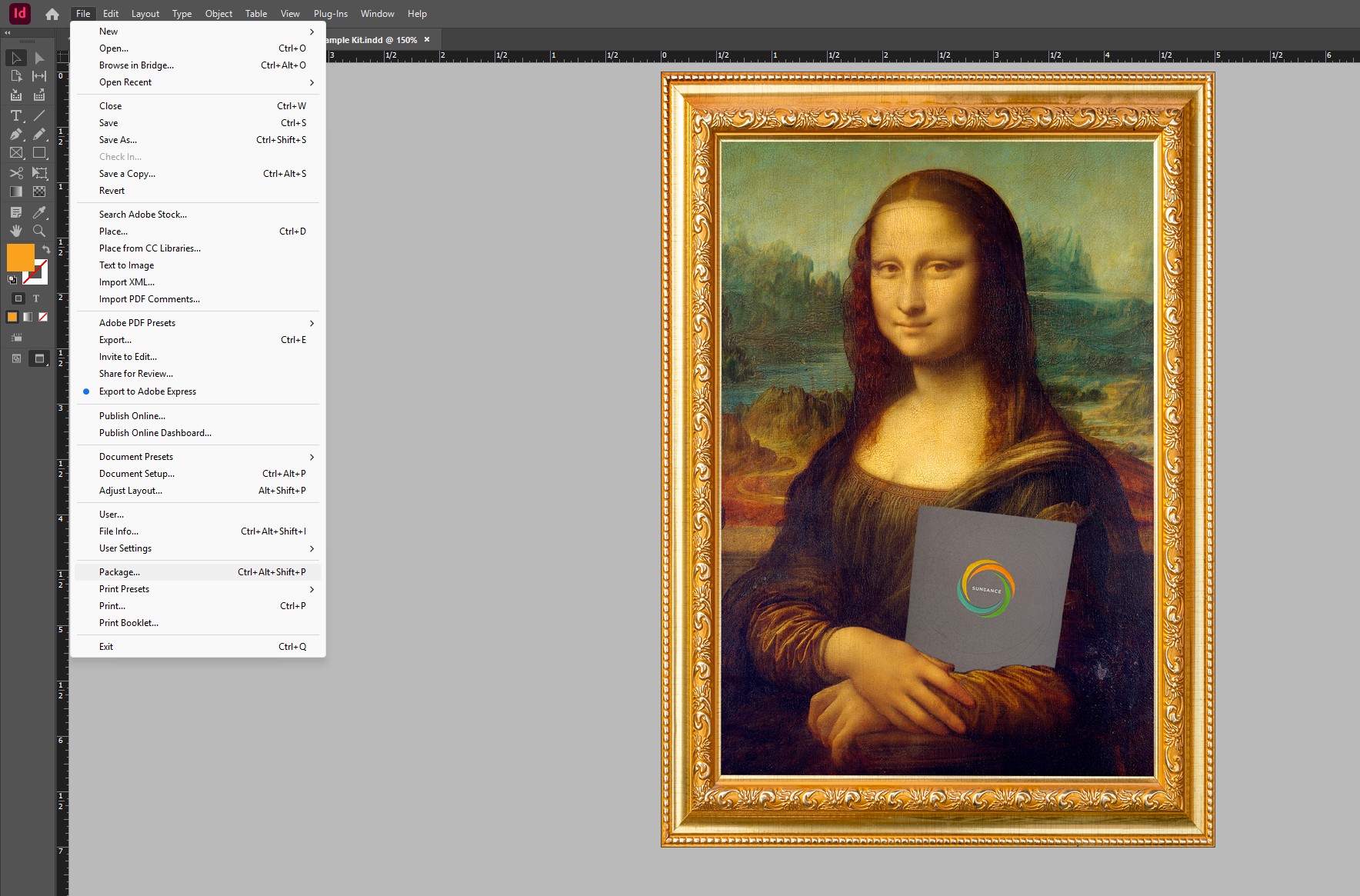This screenshot has width=1360, height=896.
Task: Select the Line tool
Action: [x=39, y=115]
